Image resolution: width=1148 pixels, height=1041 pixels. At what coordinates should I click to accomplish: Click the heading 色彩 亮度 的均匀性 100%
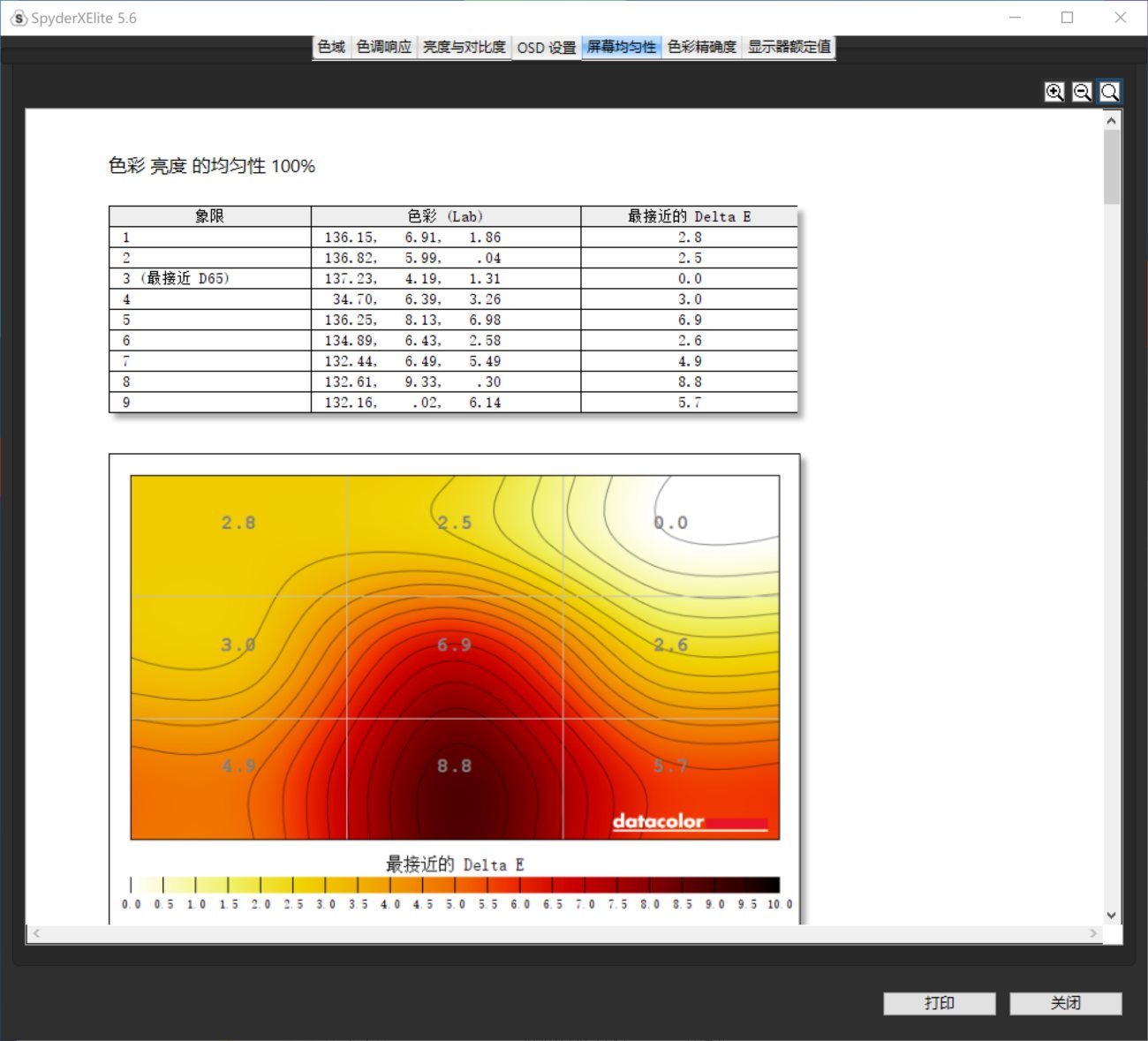click(x=212, y=166)
